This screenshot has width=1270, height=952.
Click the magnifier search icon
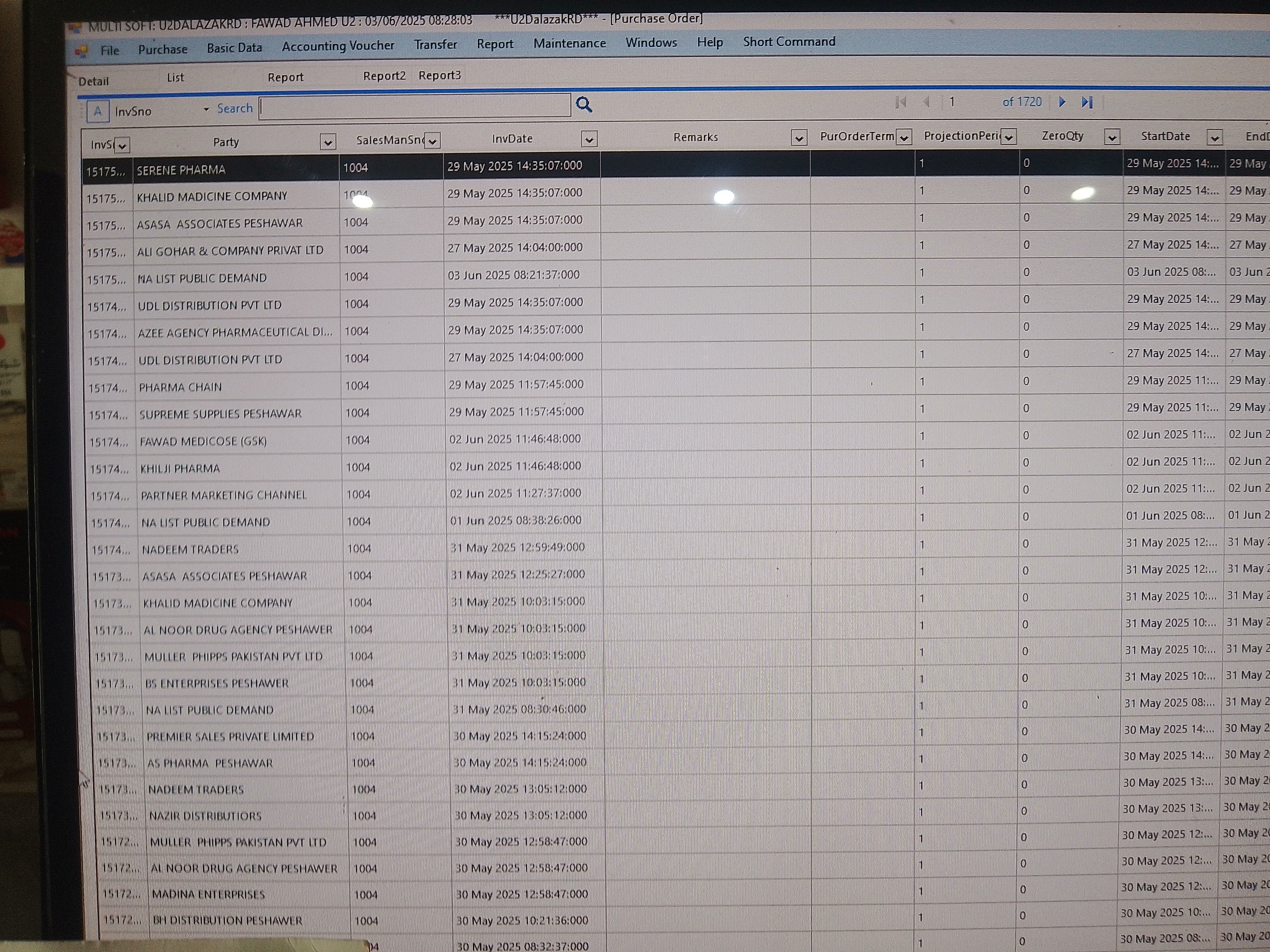(583, 104)
